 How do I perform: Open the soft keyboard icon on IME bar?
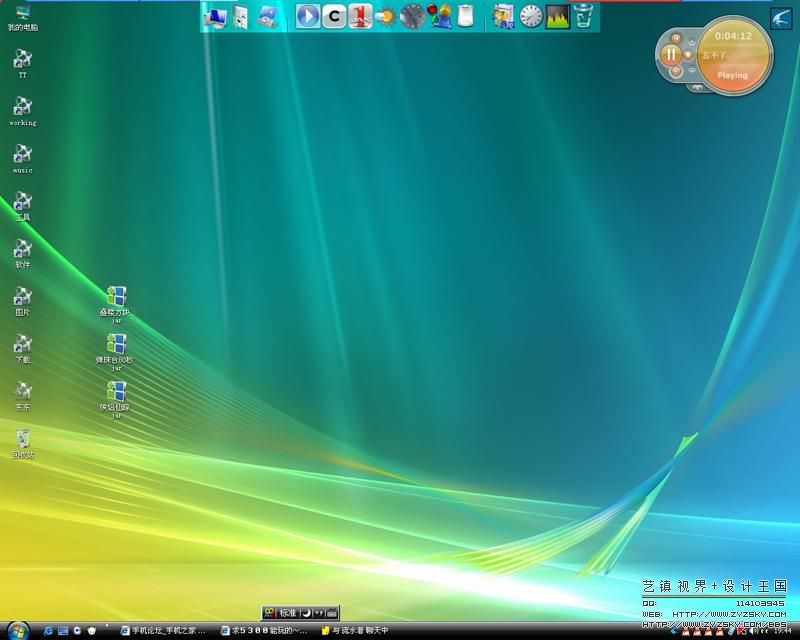pyautogui.click(x=331, y=613)
